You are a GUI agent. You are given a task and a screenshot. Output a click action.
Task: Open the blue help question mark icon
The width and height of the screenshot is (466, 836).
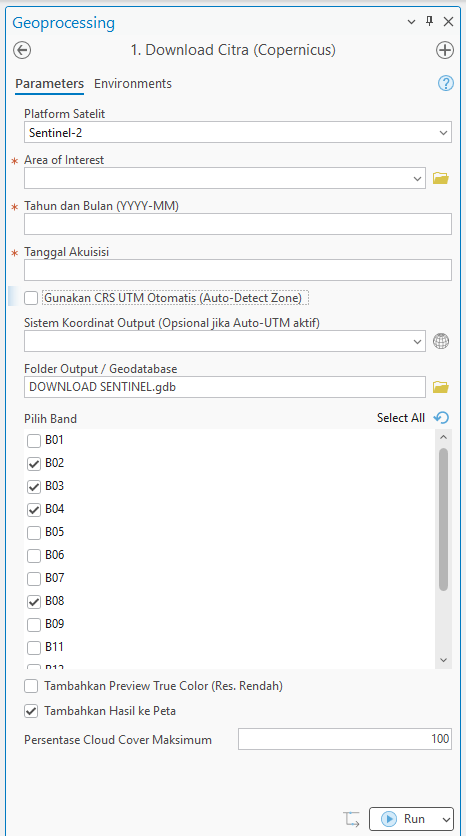[446, 83]
